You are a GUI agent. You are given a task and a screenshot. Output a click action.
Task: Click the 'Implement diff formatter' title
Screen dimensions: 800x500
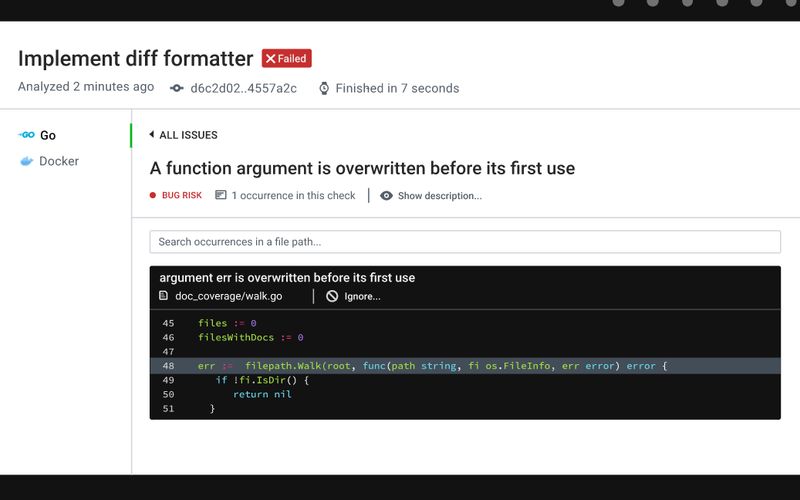(x=135, y=59)
